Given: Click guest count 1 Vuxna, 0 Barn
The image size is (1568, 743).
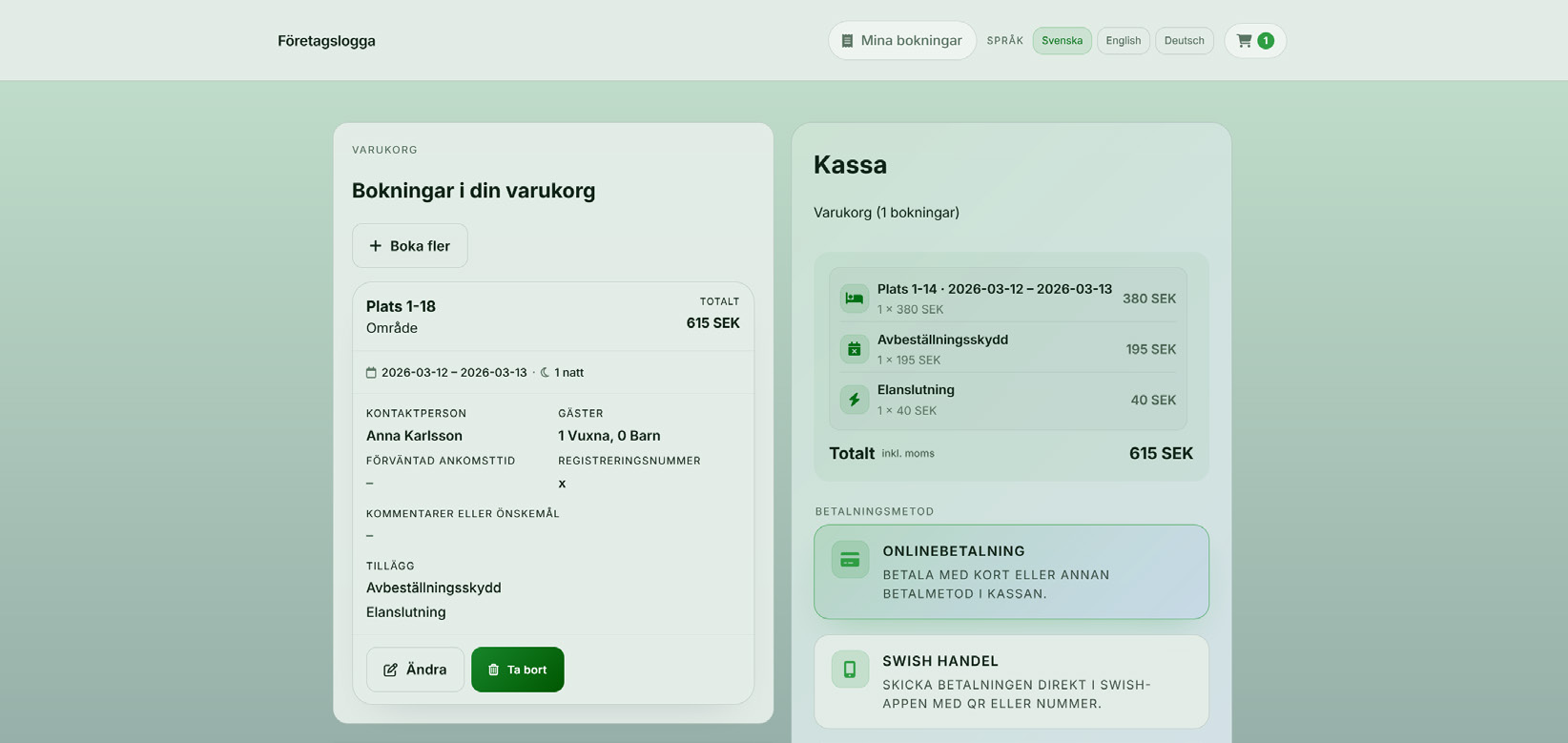Looking at the screenshot, I should 609,436.
